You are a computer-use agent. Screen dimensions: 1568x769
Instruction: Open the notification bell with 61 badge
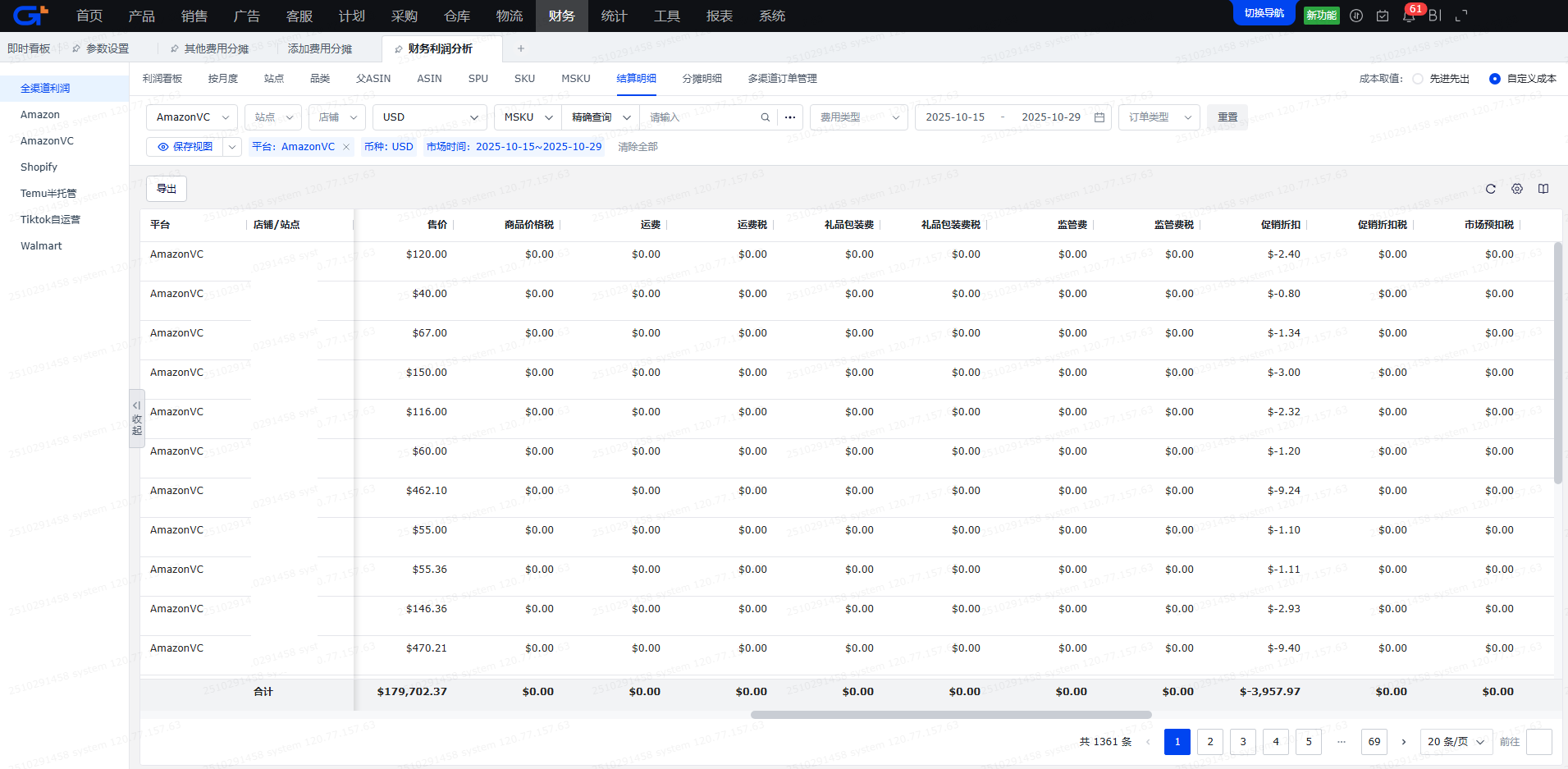[x=1409, y=16]
